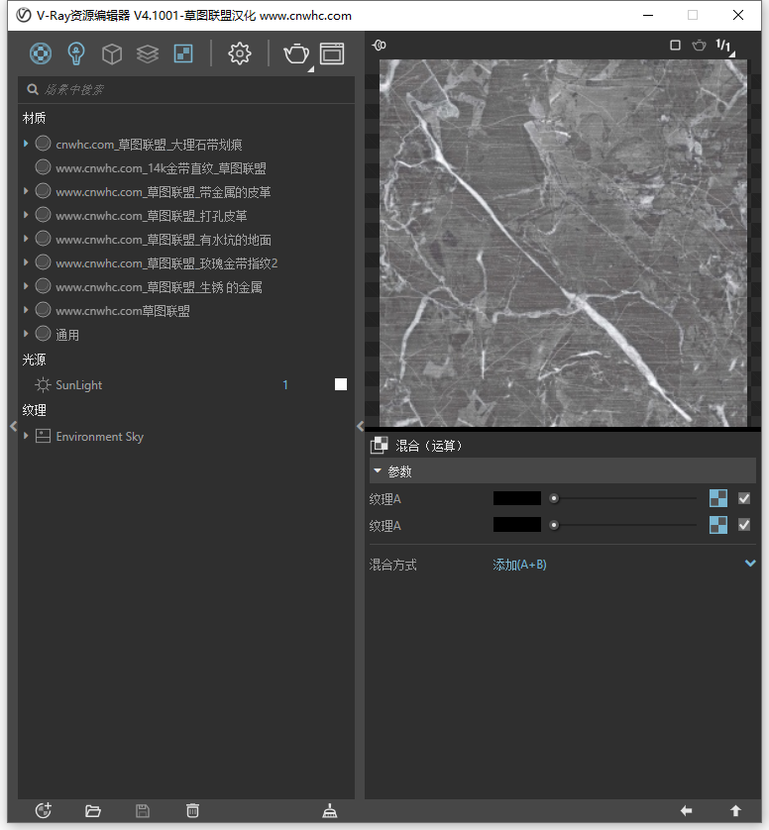Click material sphere icon of 14k金带直纹 material
Image resolution: width=769 pixels, height=830 pixels.
(x=43, y=167)
